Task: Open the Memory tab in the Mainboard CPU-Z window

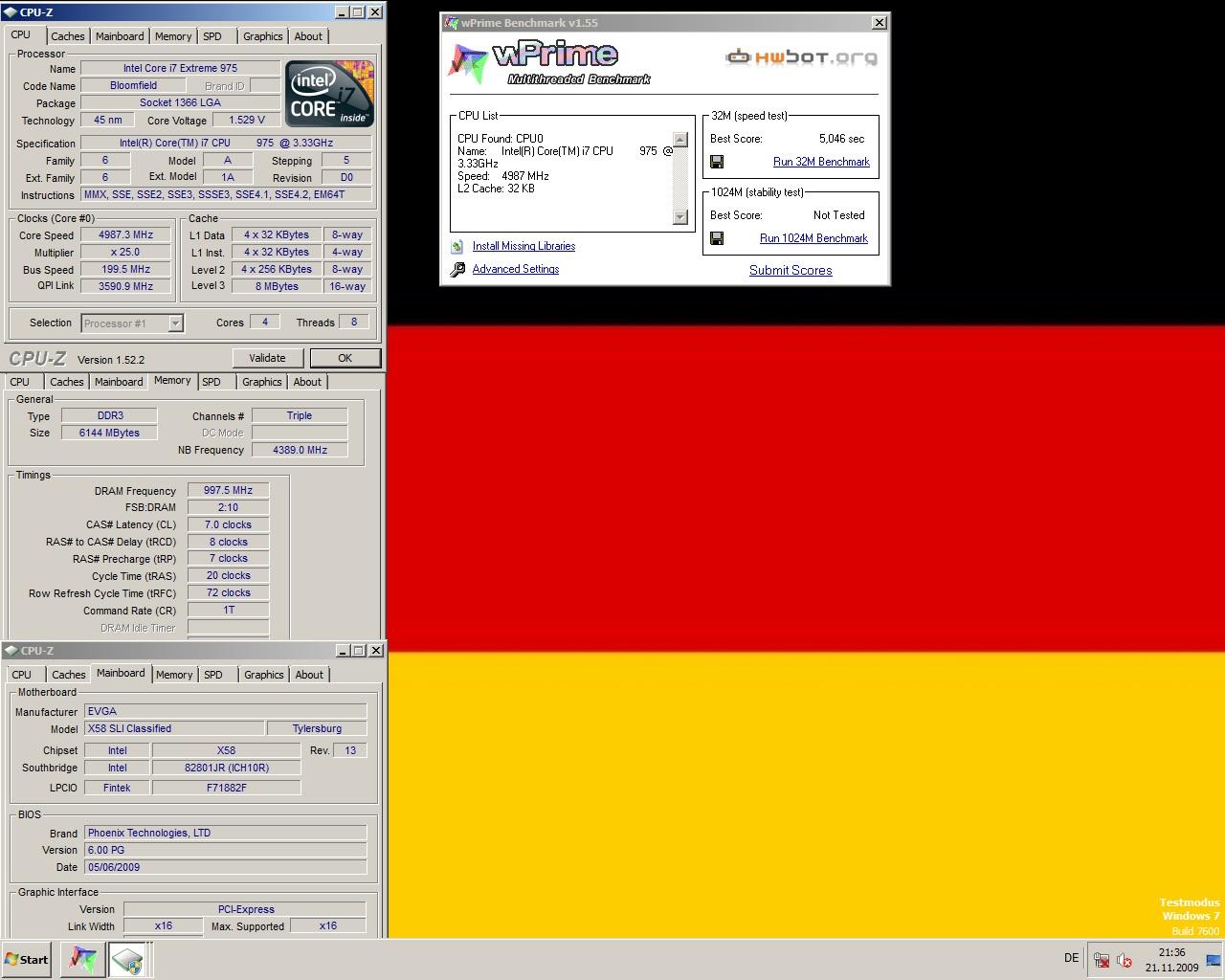Action: coord(174,675)
